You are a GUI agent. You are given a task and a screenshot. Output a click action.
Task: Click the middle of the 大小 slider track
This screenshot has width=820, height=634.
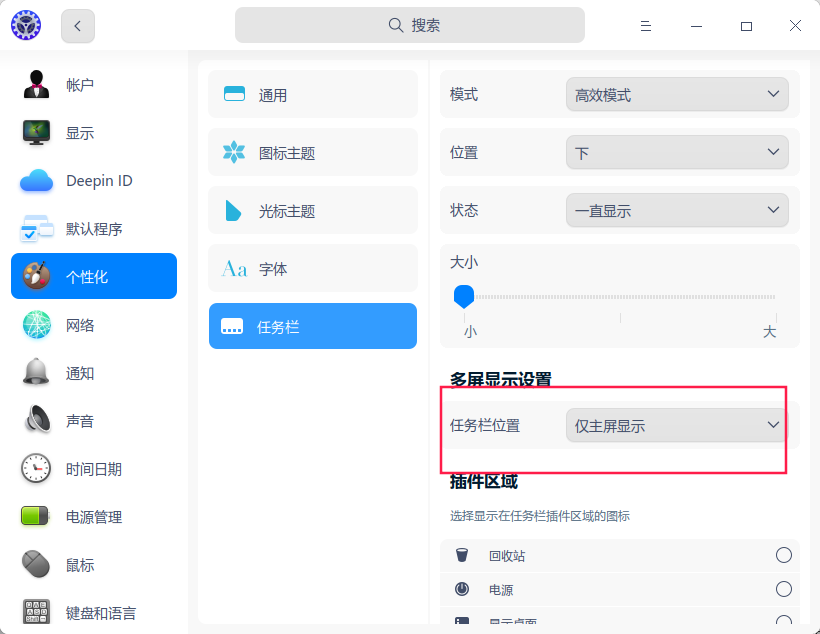(x=620, y=297)
